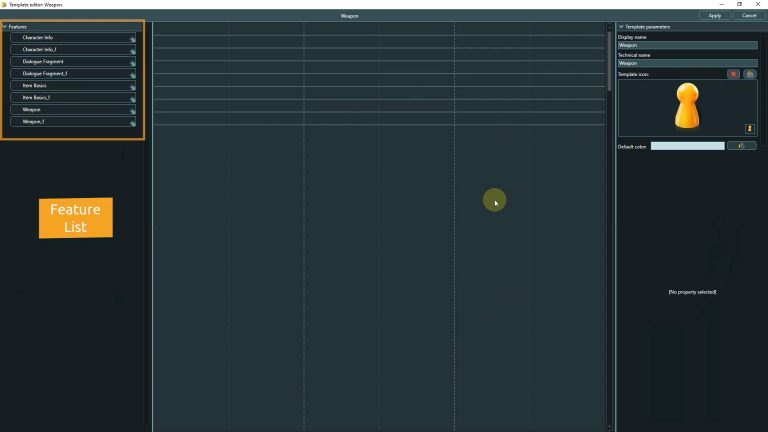Viewport: 768px width, 432px height.
Task: Select the Dialogue Fragment_f feature
Action: point(73,73)
